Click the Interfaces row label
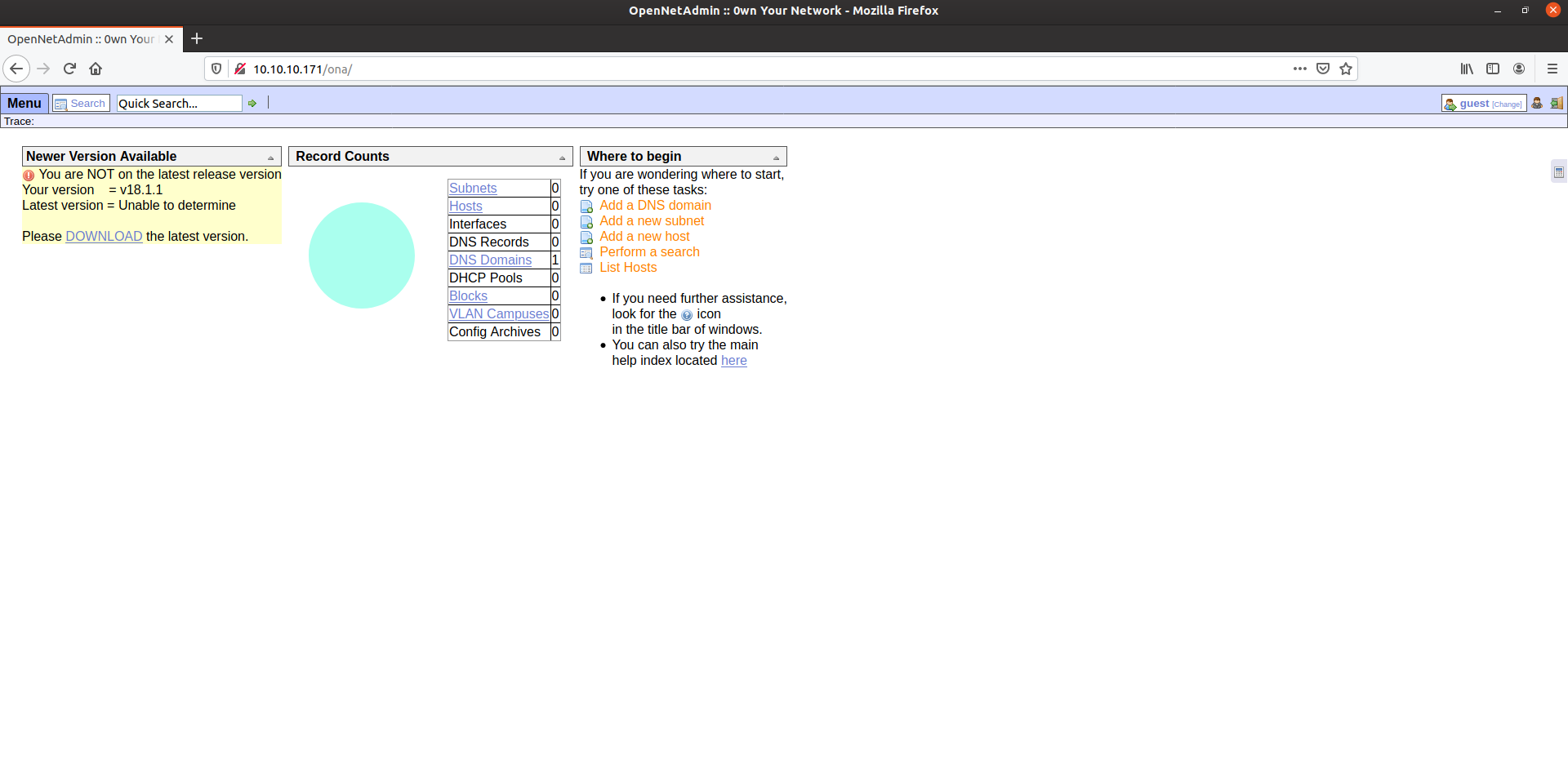This screenshot has width=1568, height=764. [x=478, y=224]
